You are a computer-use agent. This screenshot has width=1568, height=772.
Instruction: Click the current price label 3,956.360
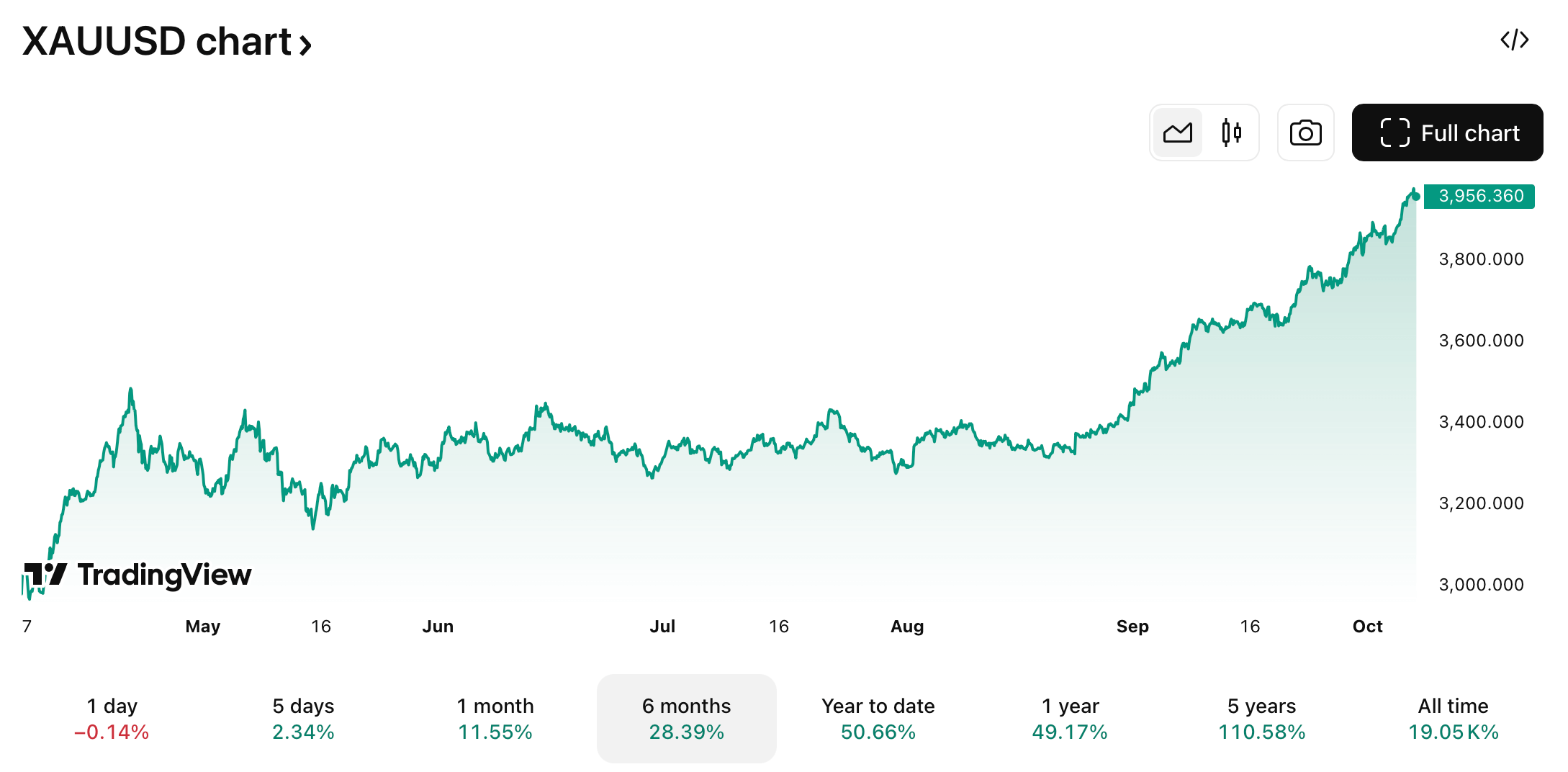point(1479,196)
